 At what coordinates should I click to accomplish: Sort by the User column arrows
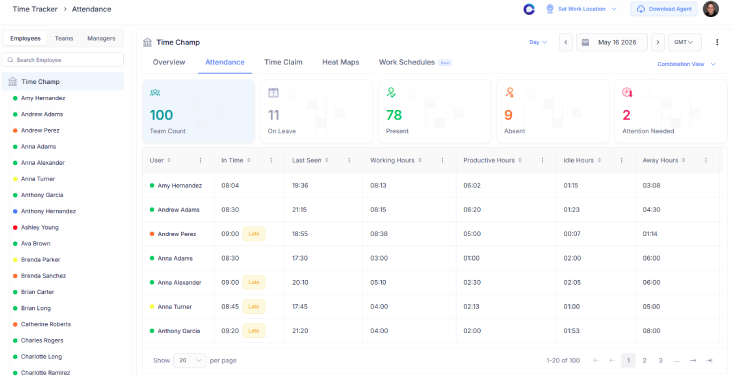point(169,160)
